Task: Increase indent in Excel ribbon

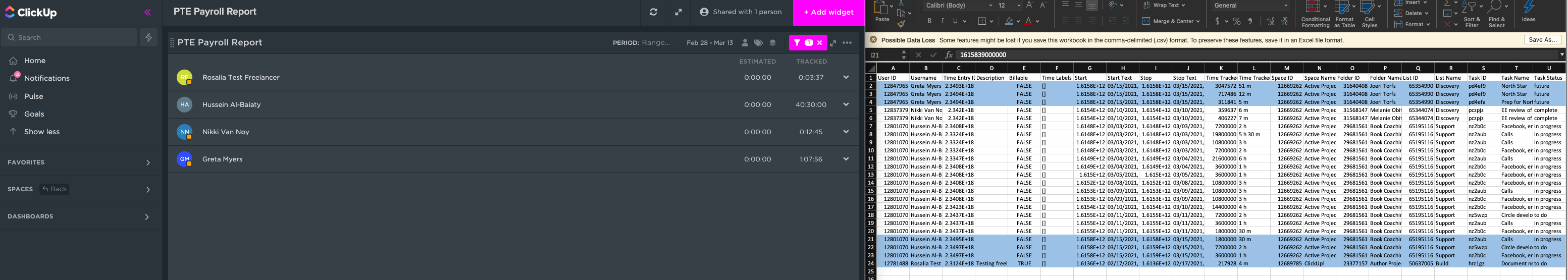Action: (x=1125, y=21)
